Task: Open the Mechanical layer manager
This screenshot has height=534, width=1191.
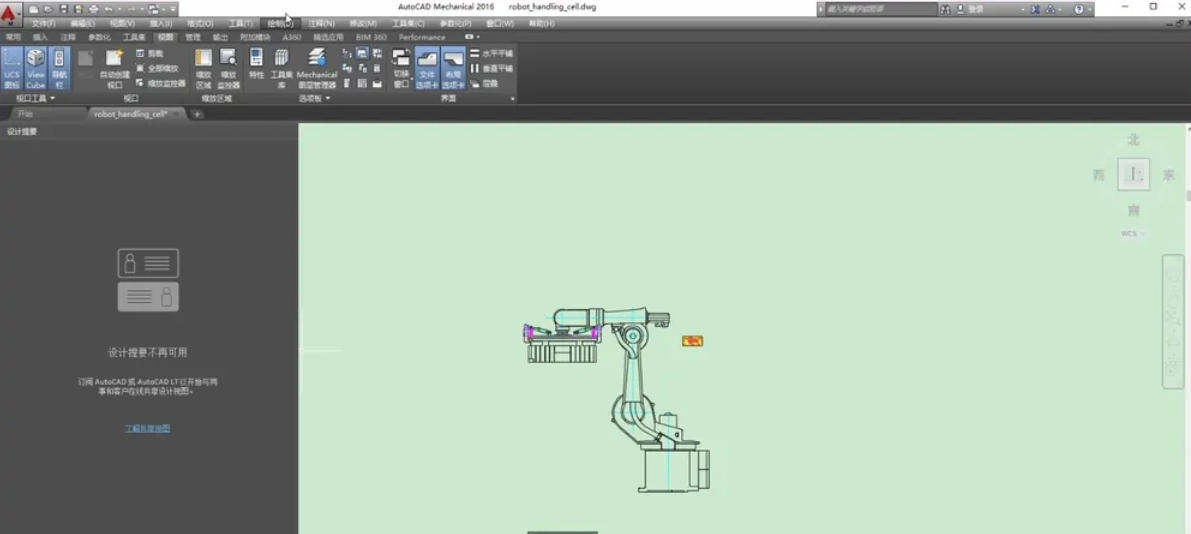Action: [317, 67]
